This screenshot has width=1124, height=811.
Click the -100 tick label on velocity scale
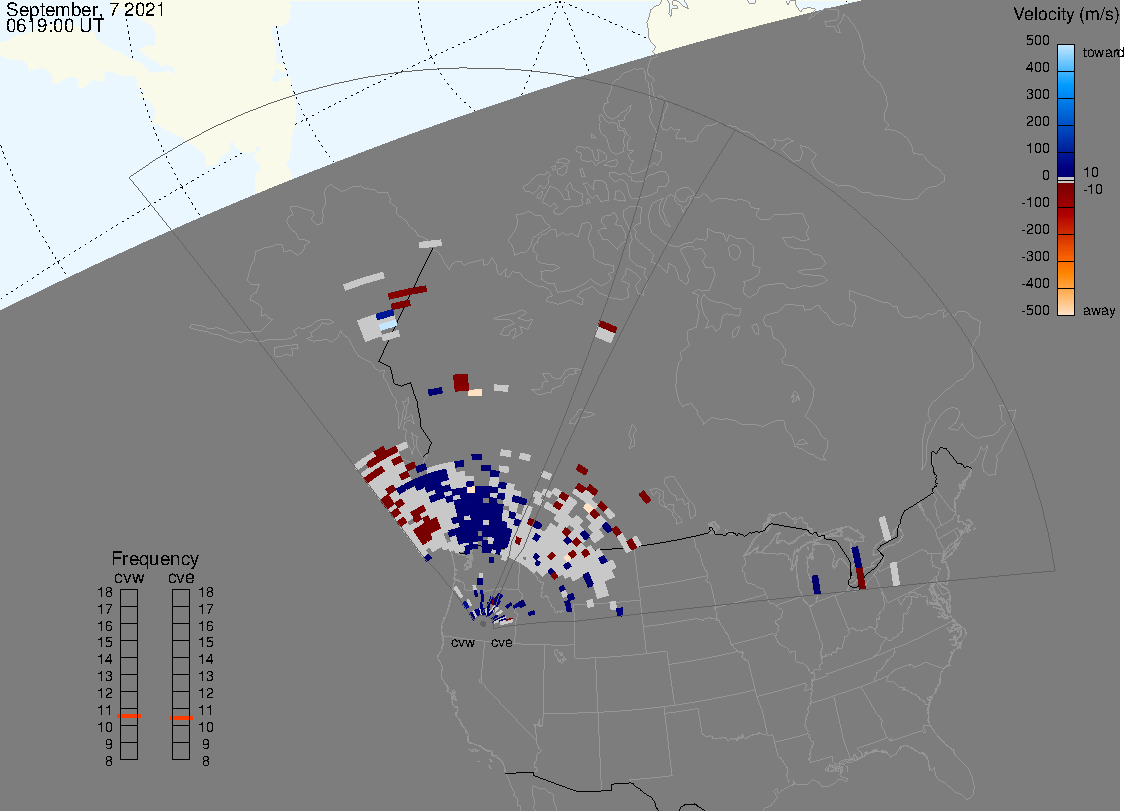pos(1035,202)
